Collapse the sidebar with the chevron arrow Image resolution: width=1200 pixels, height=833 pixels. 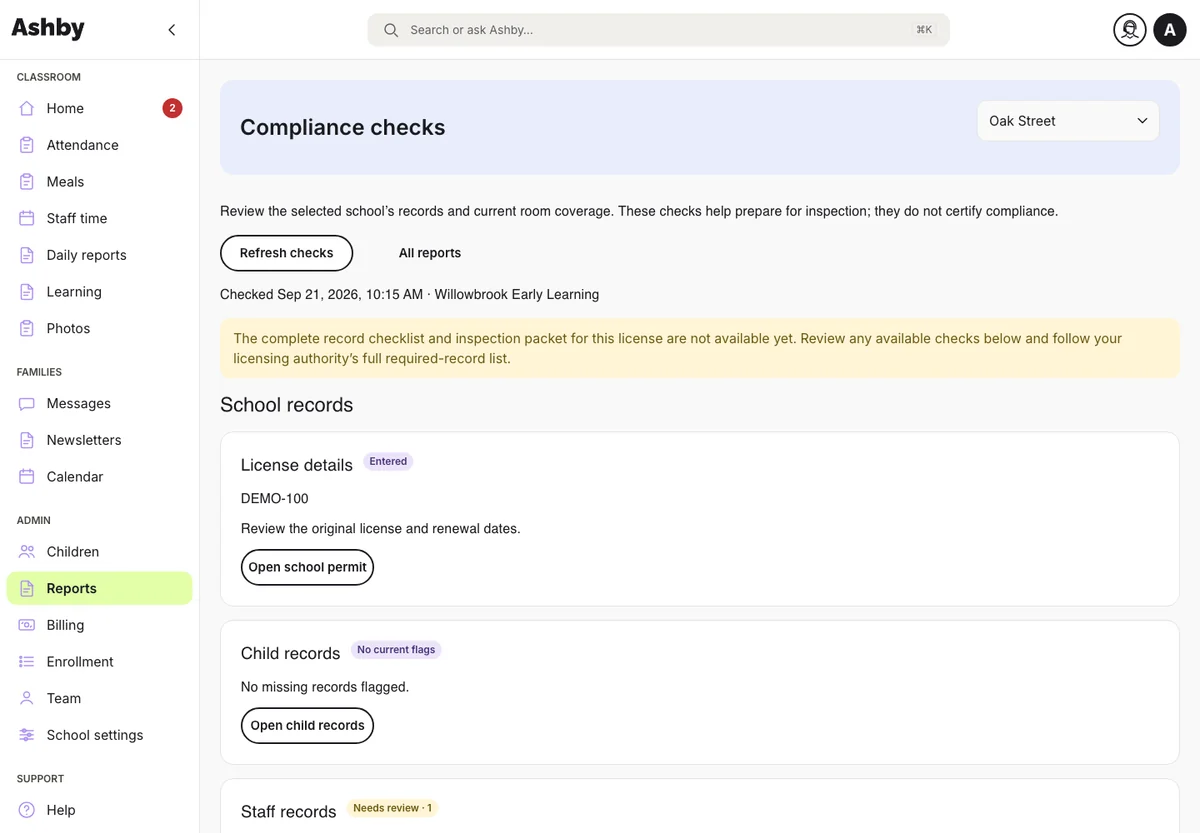(x=172, y=30)
